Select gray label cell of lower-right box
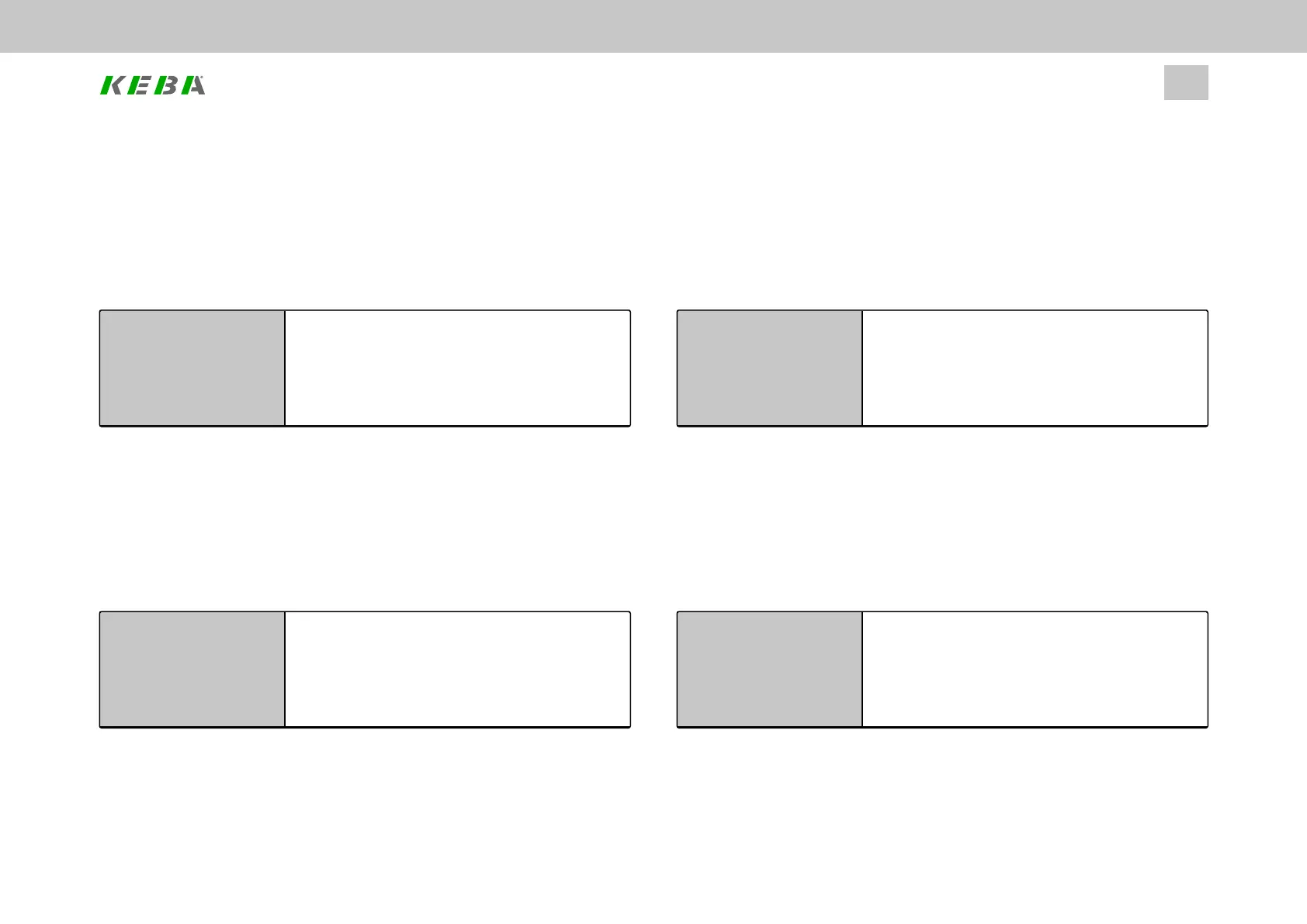 (x=770, y=669)
